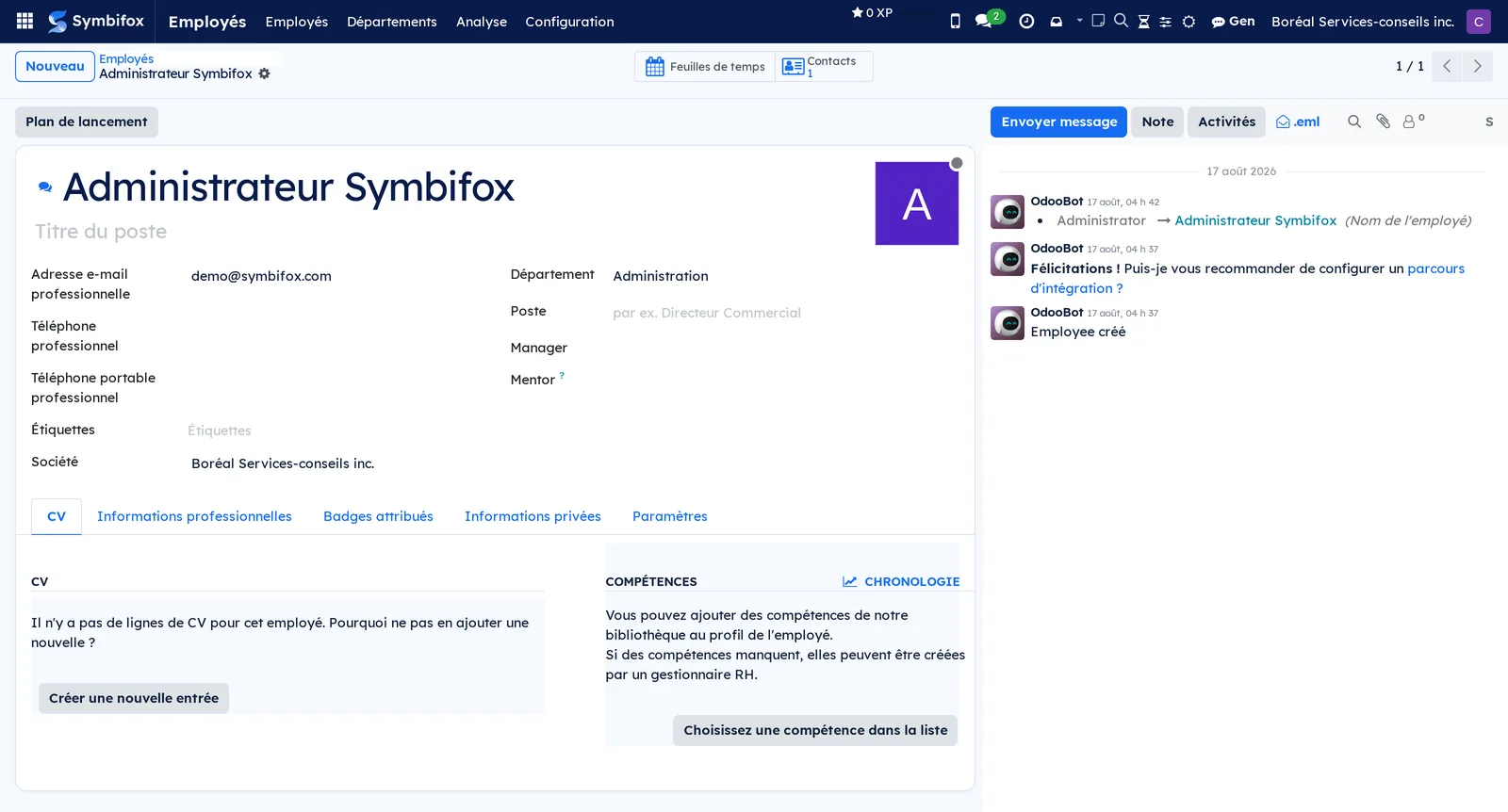This screenshot has width=1508, height=812.
Task: Click the chatter search magnifier icon
Action: tap(1354, 122)
